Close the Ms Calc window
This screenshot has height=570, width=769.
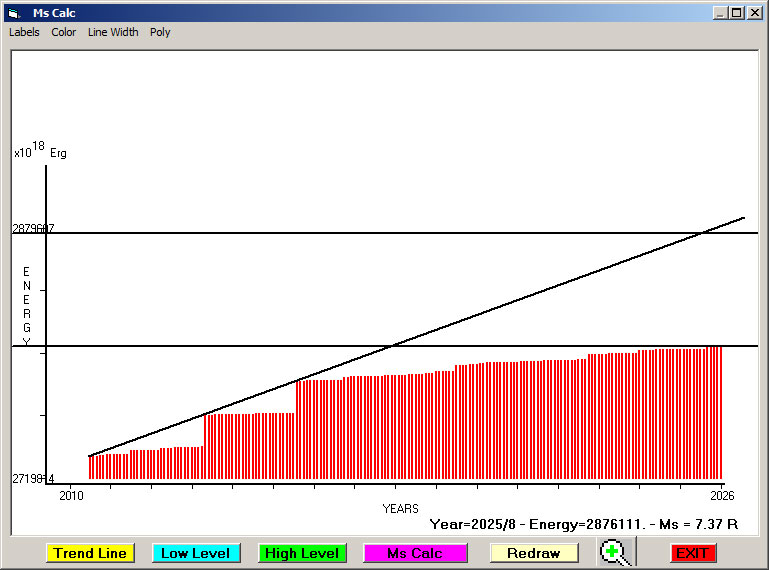[x=754, y=13]
